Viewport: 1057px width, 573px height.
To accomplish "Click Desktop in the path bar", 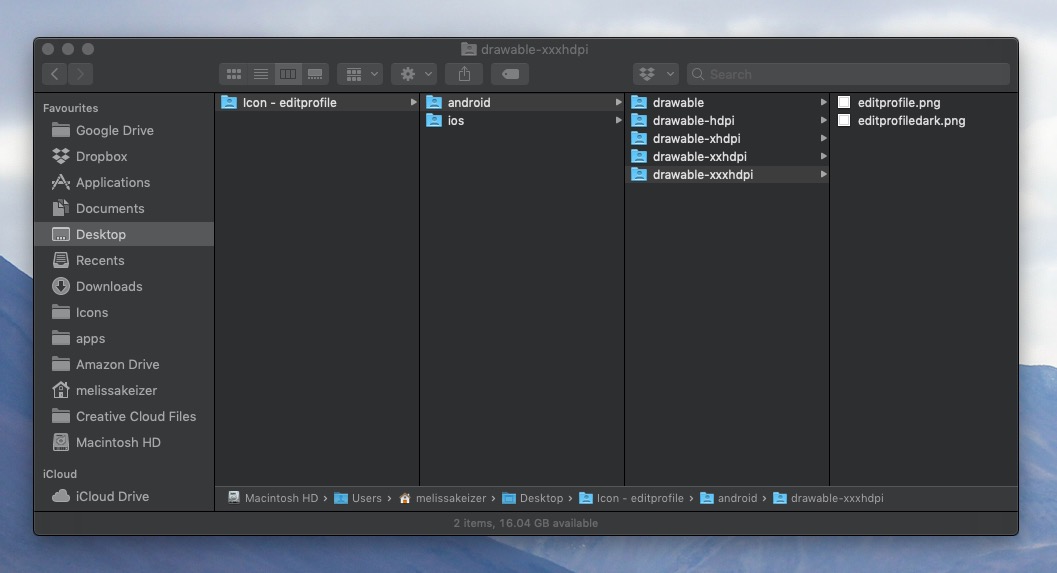I will [533, 498].
